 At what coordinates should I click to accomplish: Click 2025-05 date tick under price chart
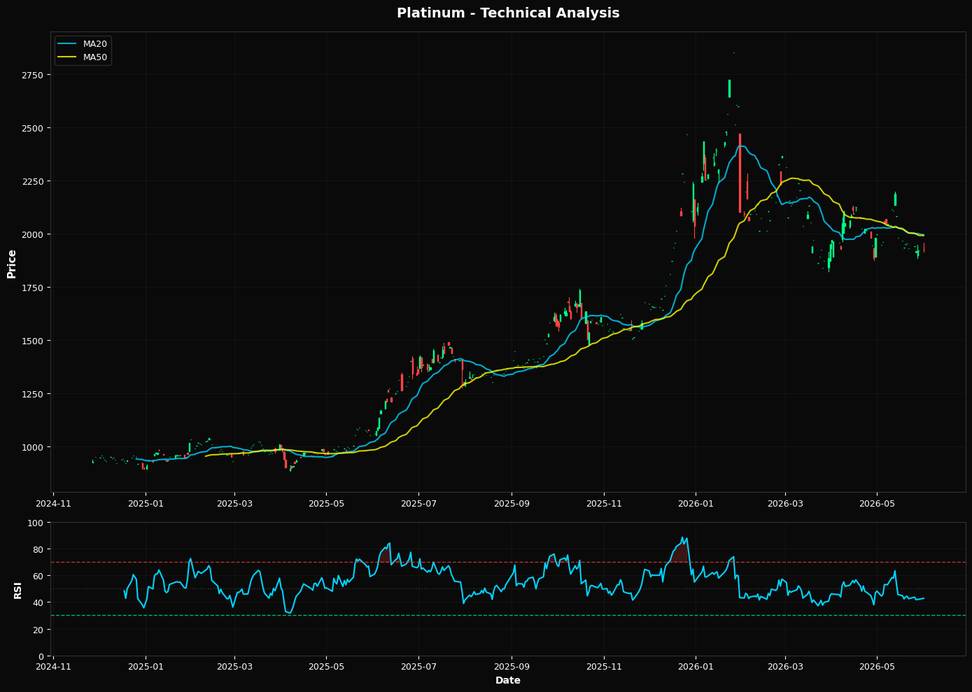(x=327, y=503)
